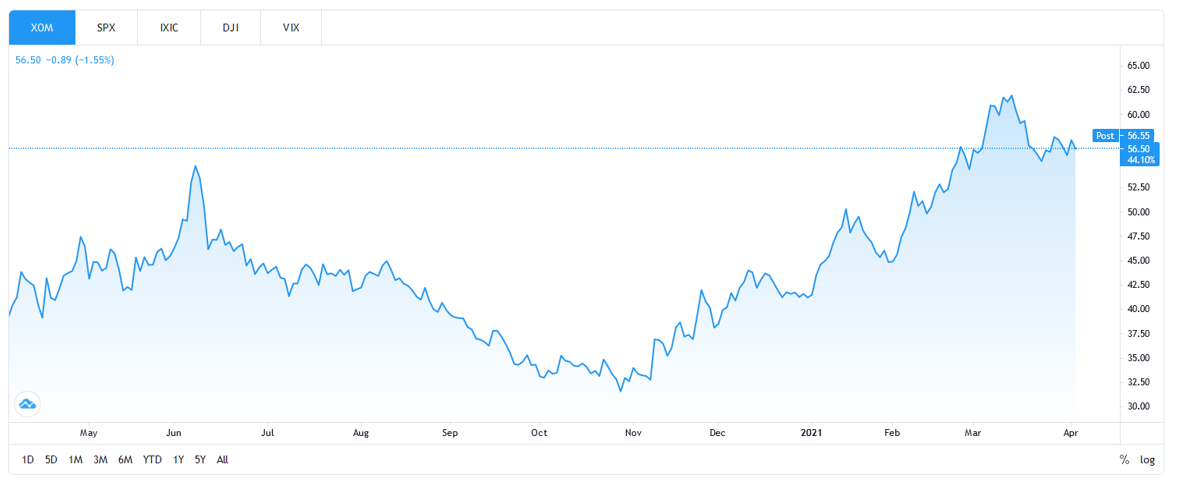The image size is (1180, 489).
Task: Set chart range to 5D
Action: point(51,460)
